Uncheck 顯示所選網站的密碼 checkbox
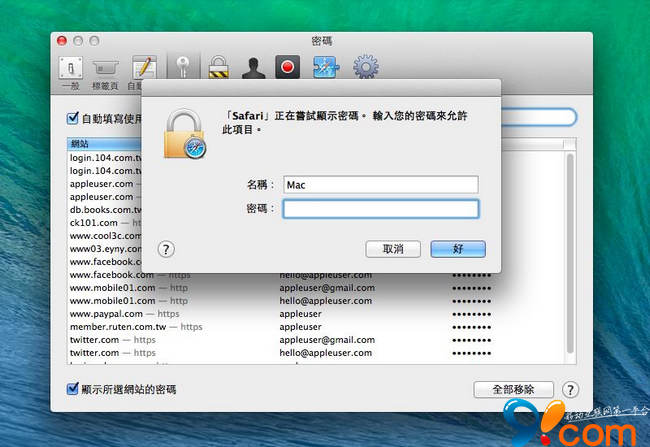The image size is (650, 447). tap(73, 389)
